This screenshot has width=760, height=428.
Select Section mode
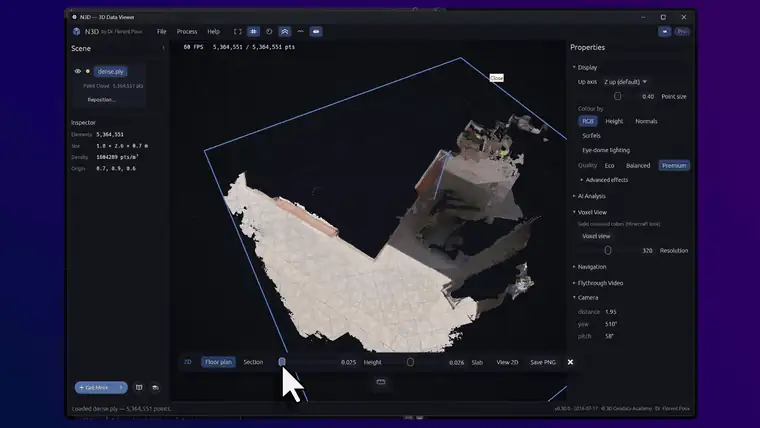[x=253, y=362]
